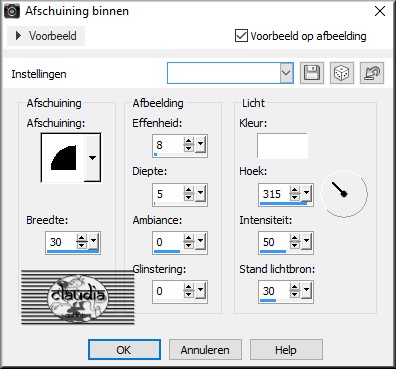Open Breedte slider dropdown arrow
396x369 pixels.
coord(94,240)
